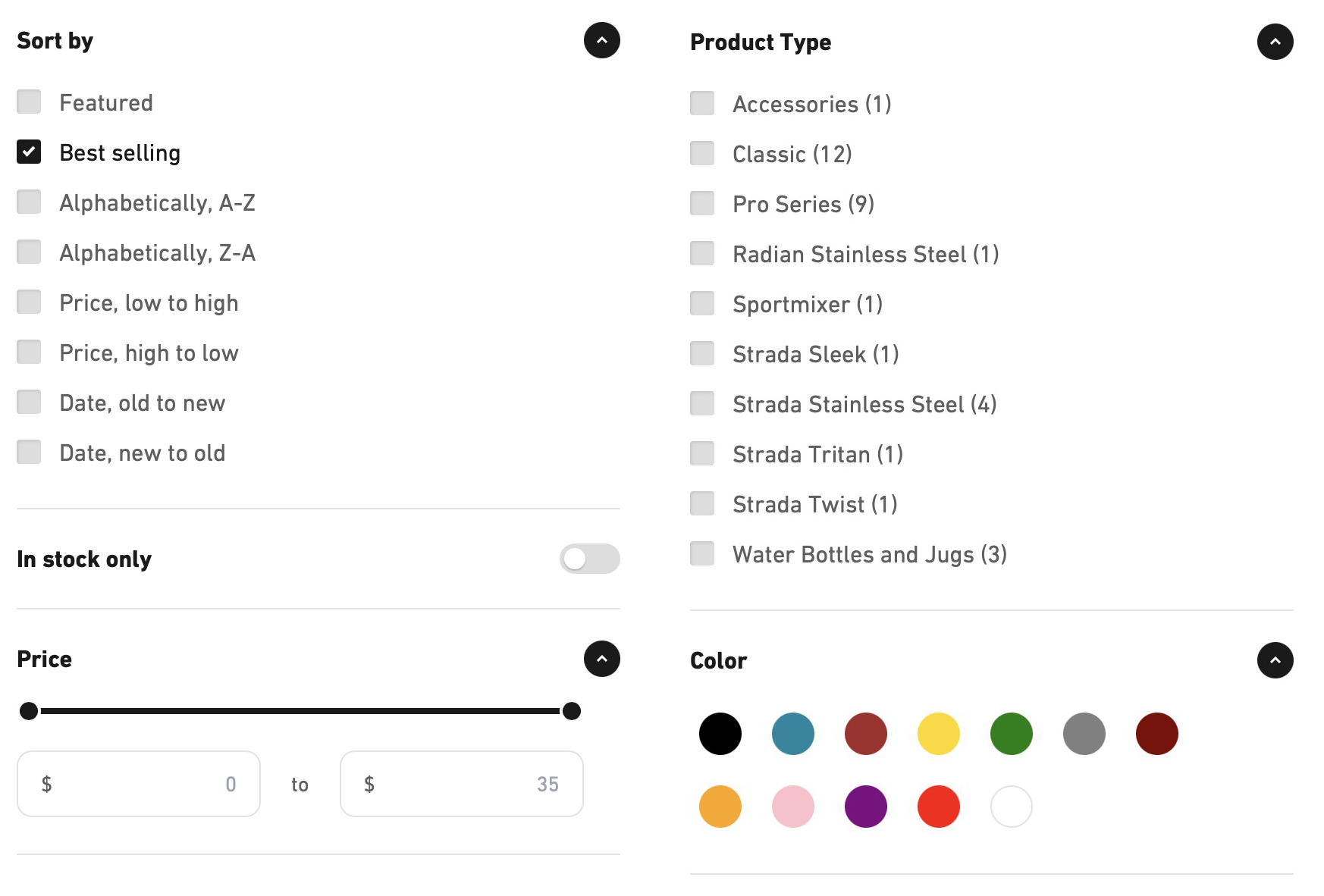
Task: Check the Pro Series filter
Action: [701, 203]
